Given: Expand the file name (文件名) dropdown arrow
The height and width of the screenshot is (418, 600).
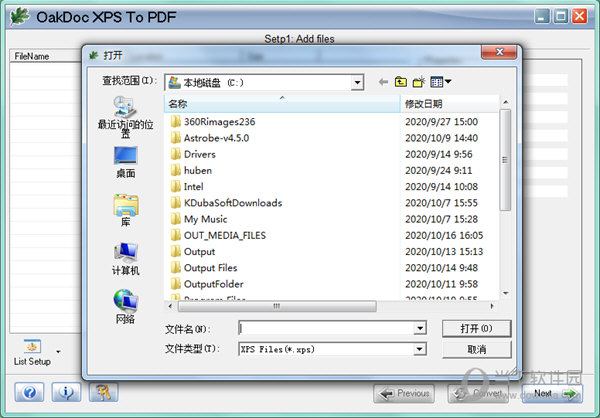Looking at the screenshot, I should pos(420,328).
